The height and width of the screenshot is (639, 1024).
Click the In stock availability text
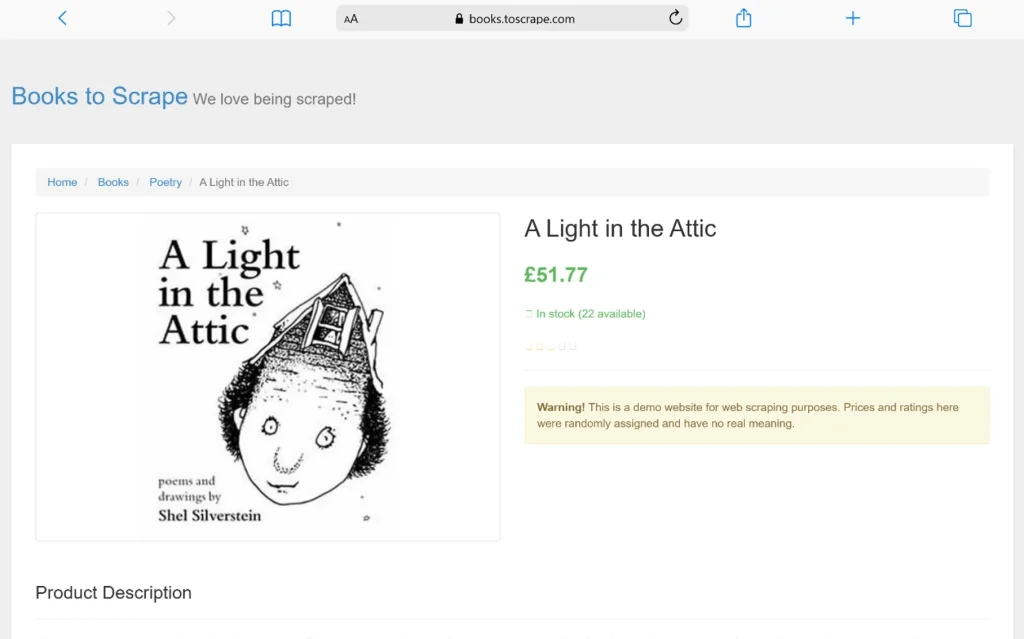click(590, 314)
